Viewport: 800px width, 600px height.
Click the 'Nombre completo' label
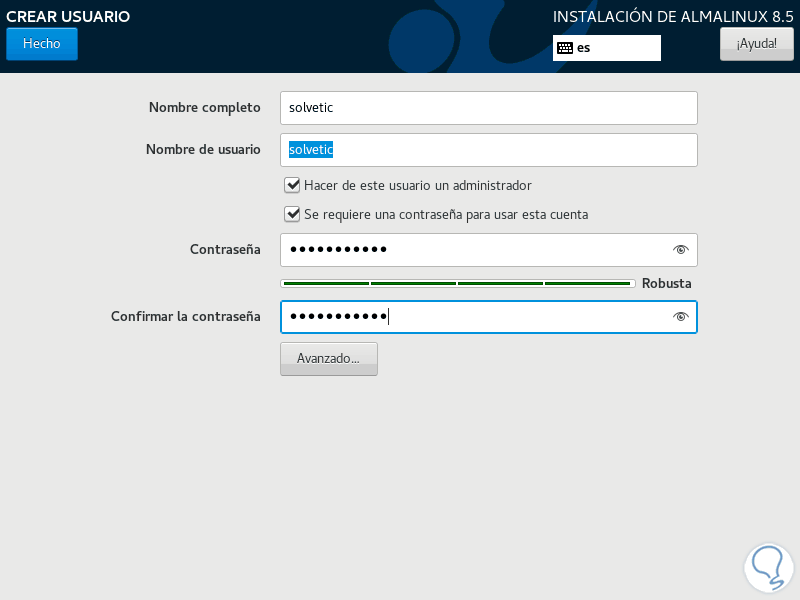pos(205,108)
